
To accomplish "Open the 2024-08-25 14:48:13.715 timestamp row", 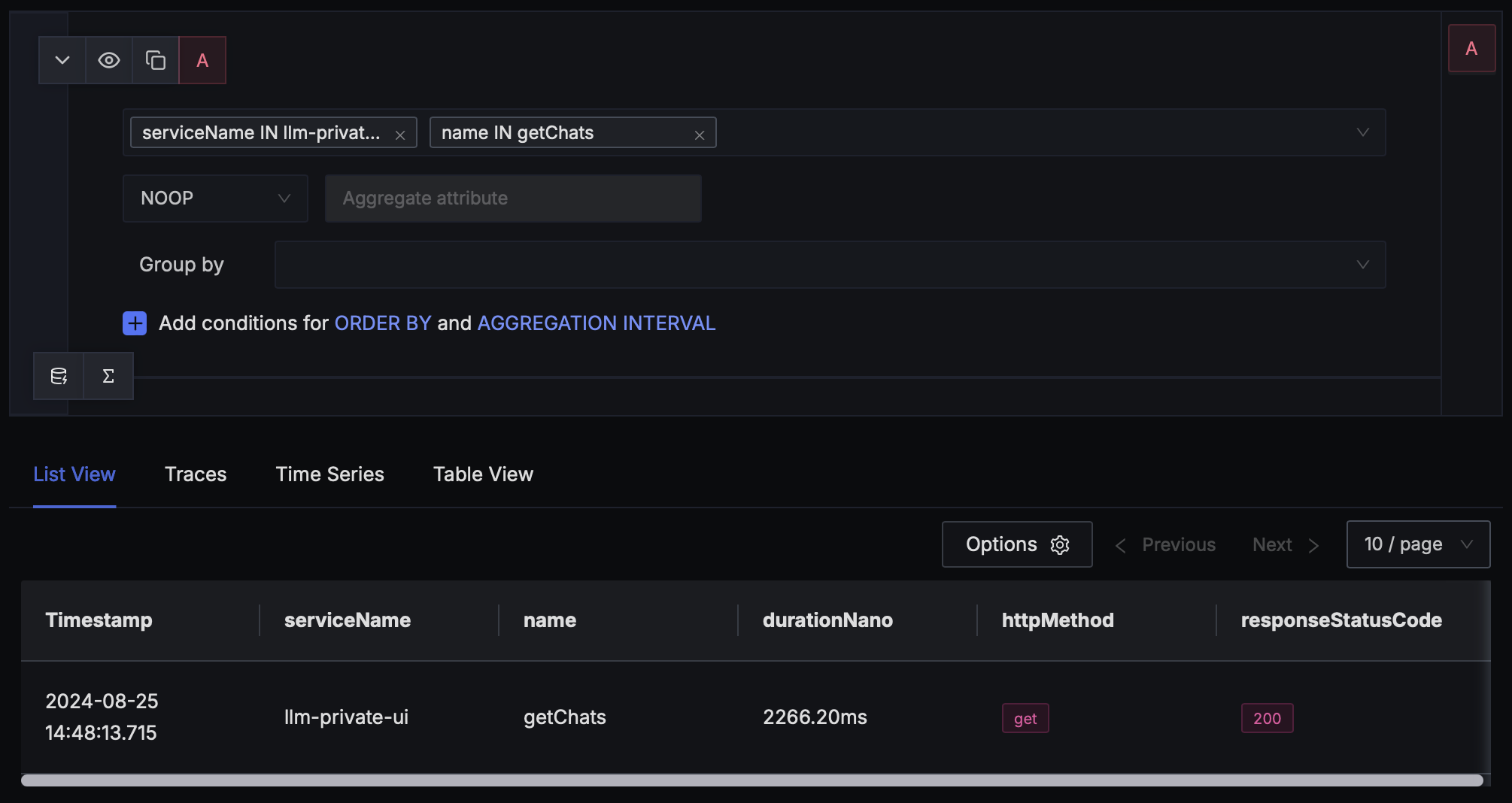I will (102, 717).
